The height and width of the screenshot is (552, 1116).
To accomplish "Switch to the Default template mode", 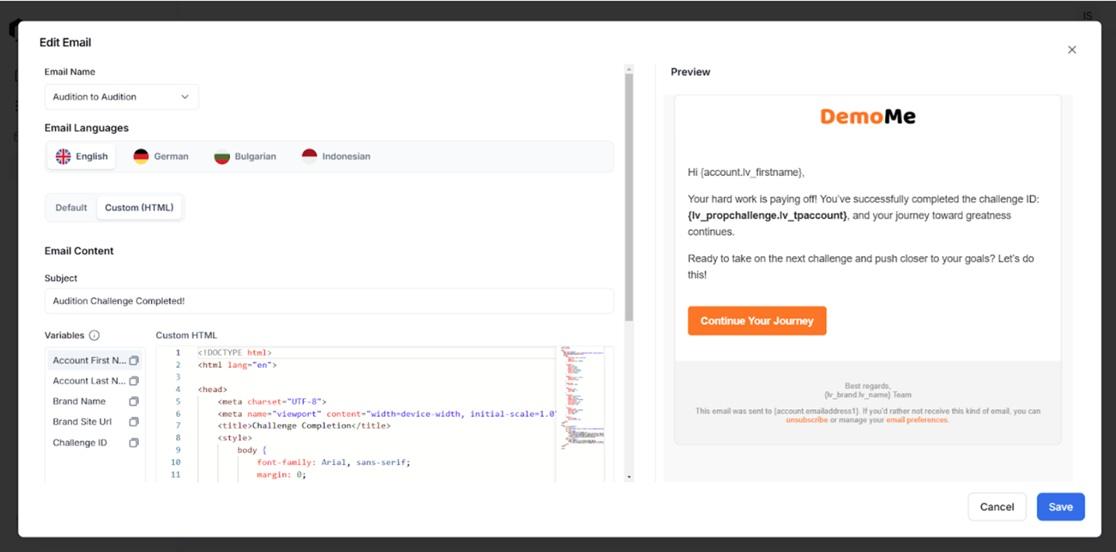I will [x=71, y=208].
